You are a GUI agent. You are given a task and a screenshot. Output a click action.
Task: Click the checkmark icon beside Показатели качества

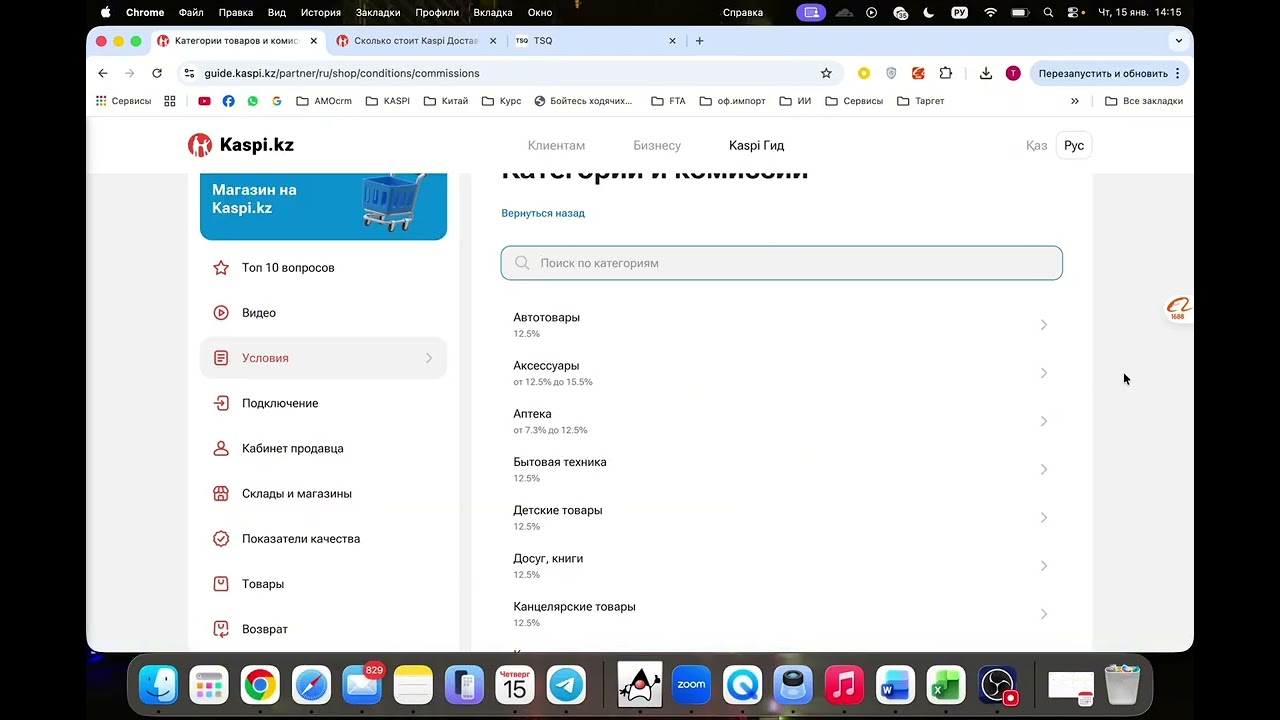[x=221, y=539]
